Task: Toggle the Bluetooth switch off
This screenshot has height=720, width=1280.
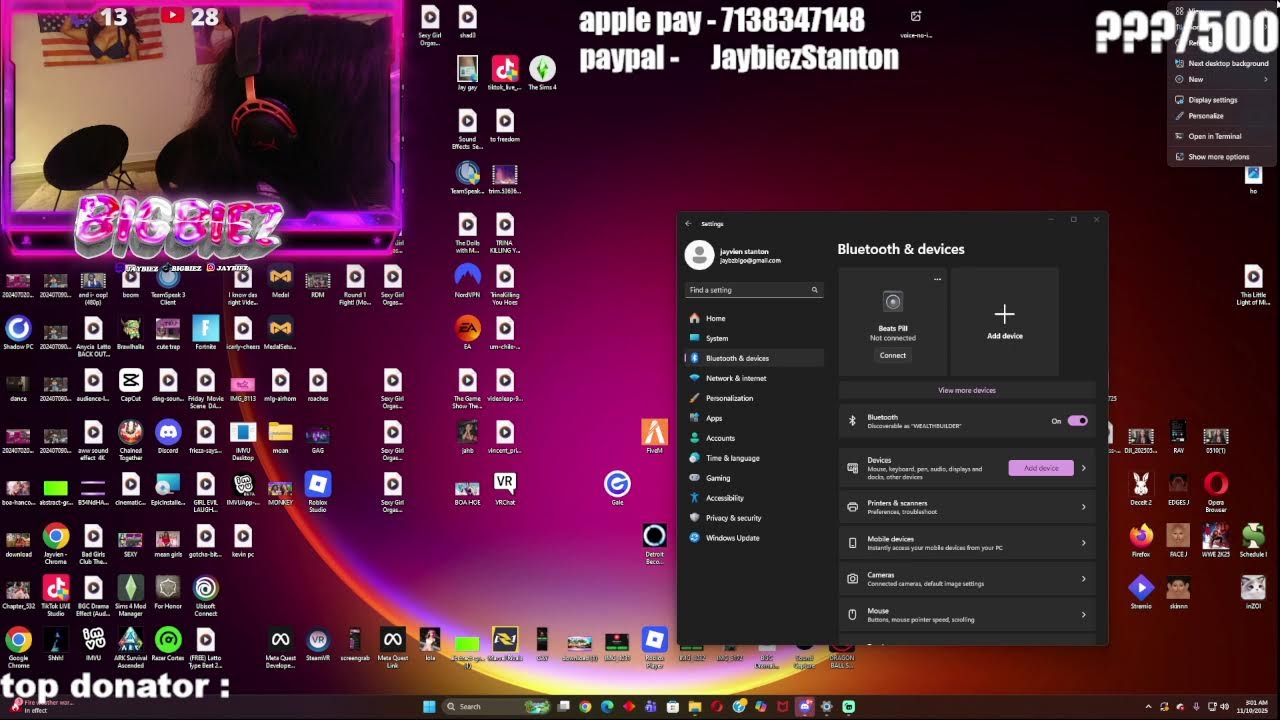Action: tap(1077, 421)
